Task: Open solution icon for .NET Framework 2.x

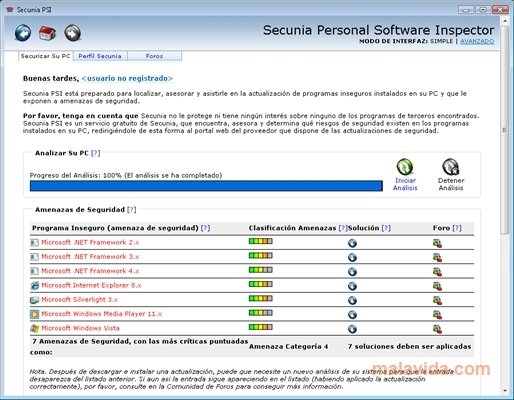Action: point(352,243)
